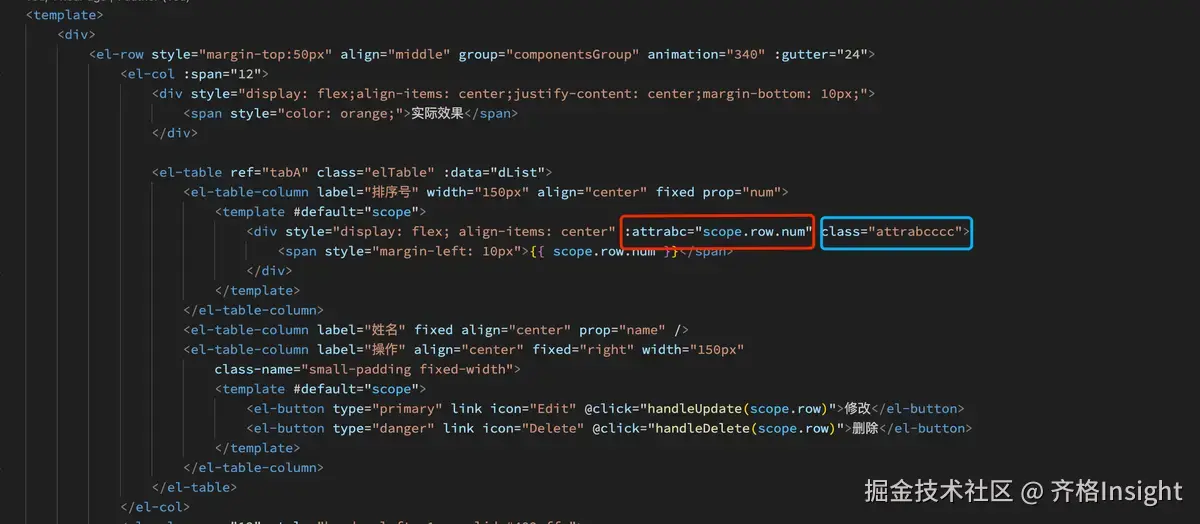Click the {{ scope.row.num }} interpolation
1200x524 pixels.
607,251
